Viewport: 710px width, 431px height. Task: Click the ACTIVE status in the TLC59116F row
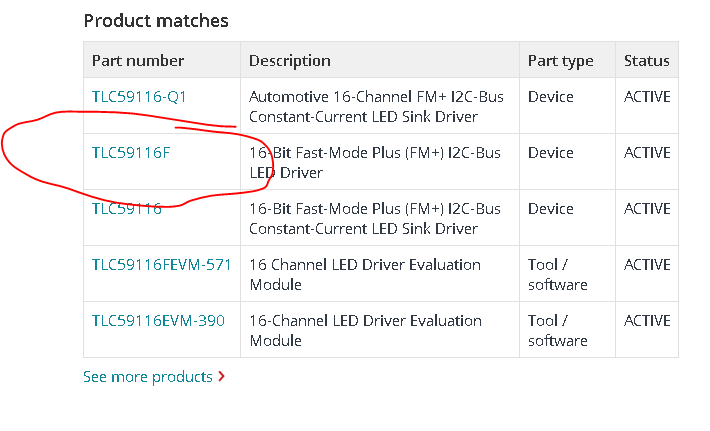(647, 153)
